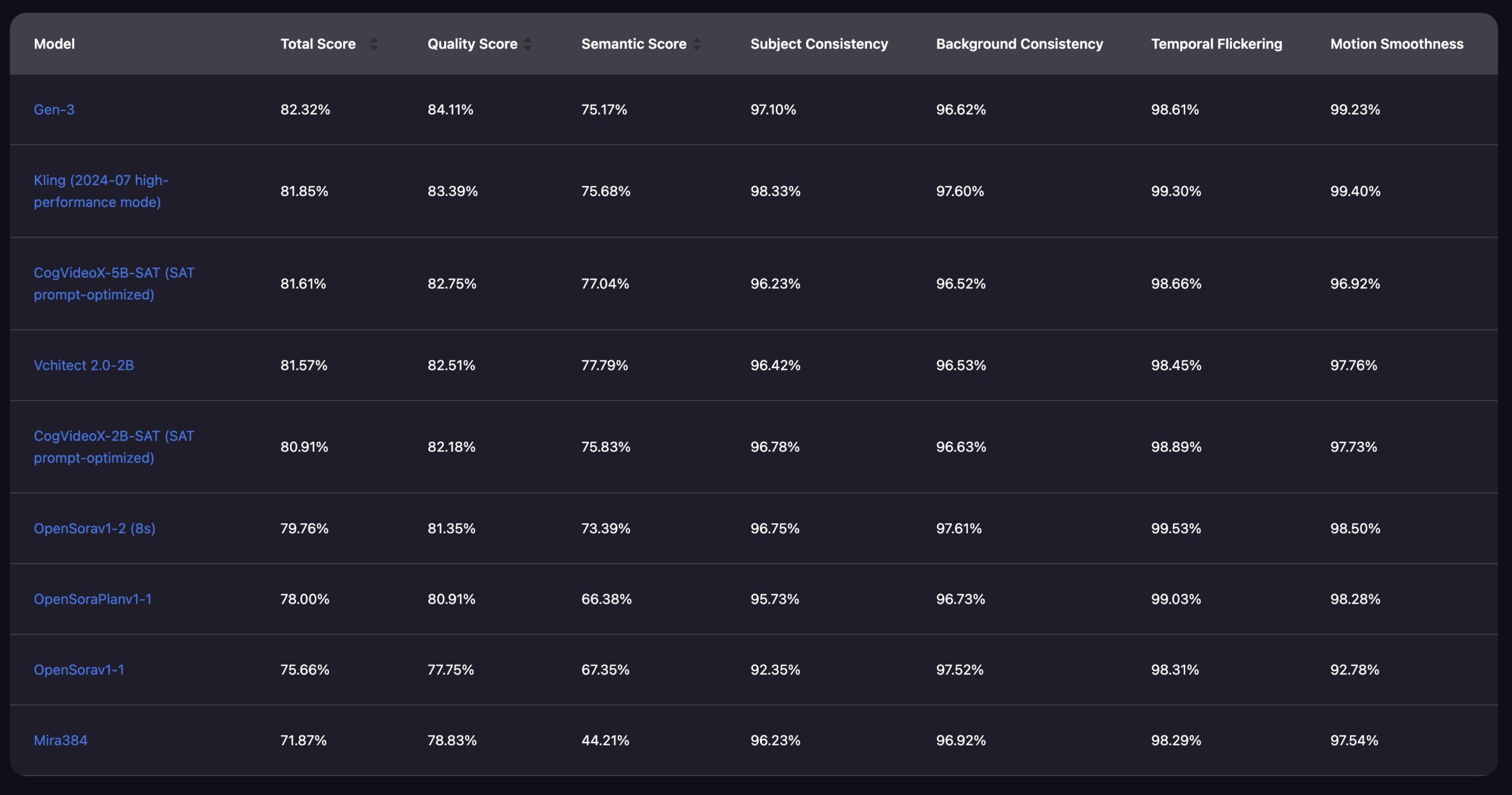
Task: Select OpenSoraPlanv1-1 semantic score 66.38%
Action: tap(607, 599)
